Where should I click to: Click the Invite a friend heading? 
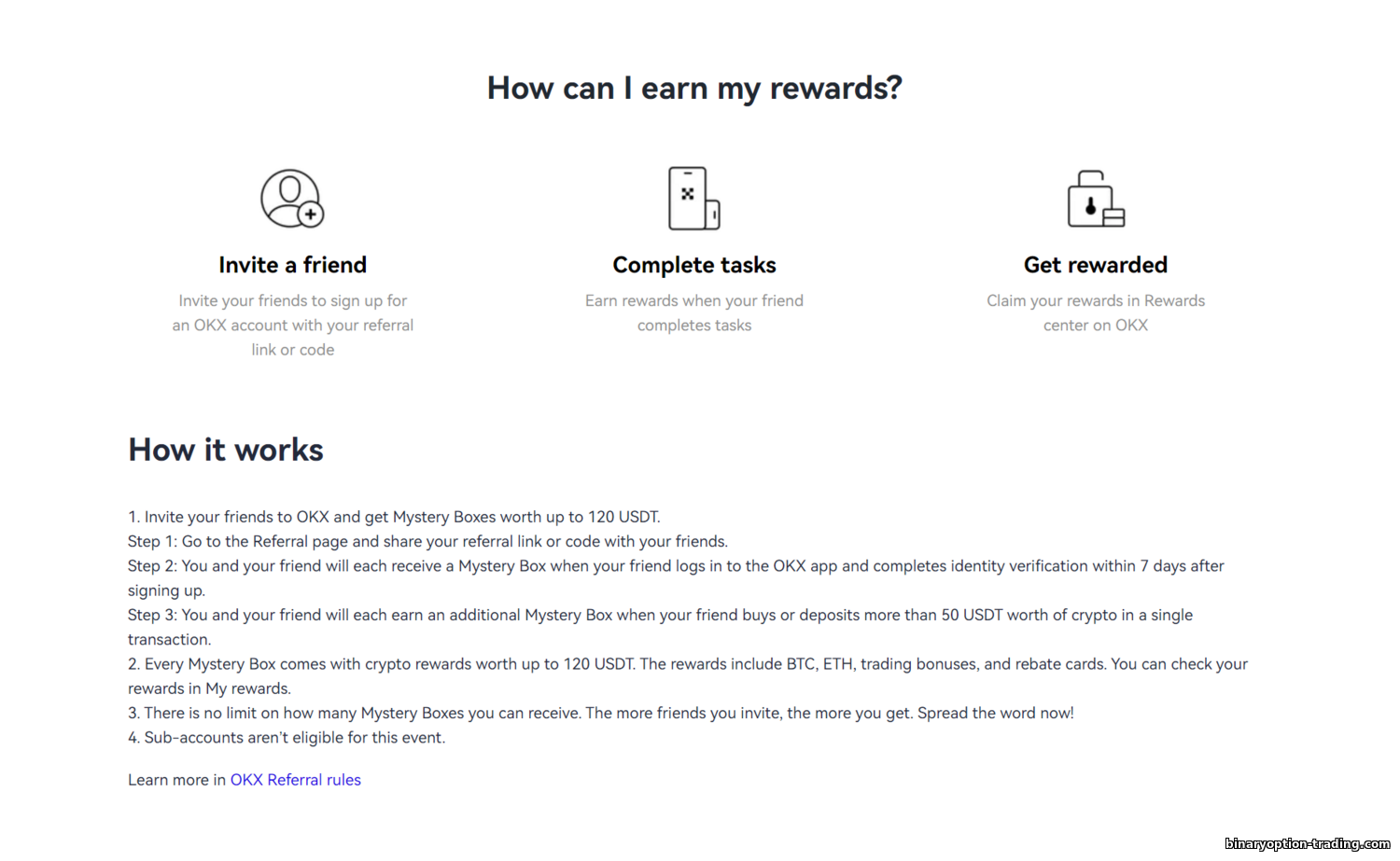point(292,265)
